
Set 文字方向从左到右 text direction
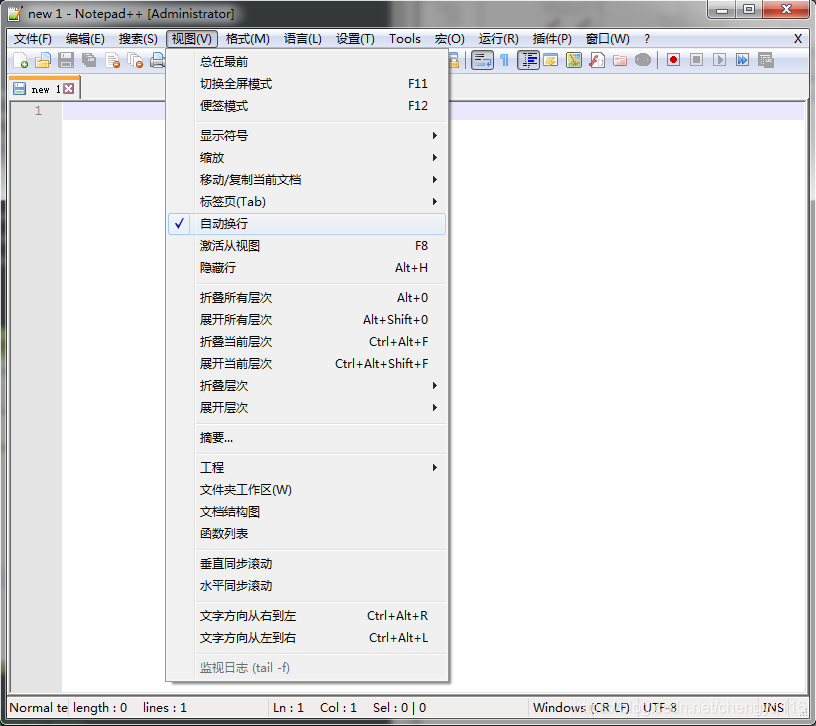coord(307,638)
